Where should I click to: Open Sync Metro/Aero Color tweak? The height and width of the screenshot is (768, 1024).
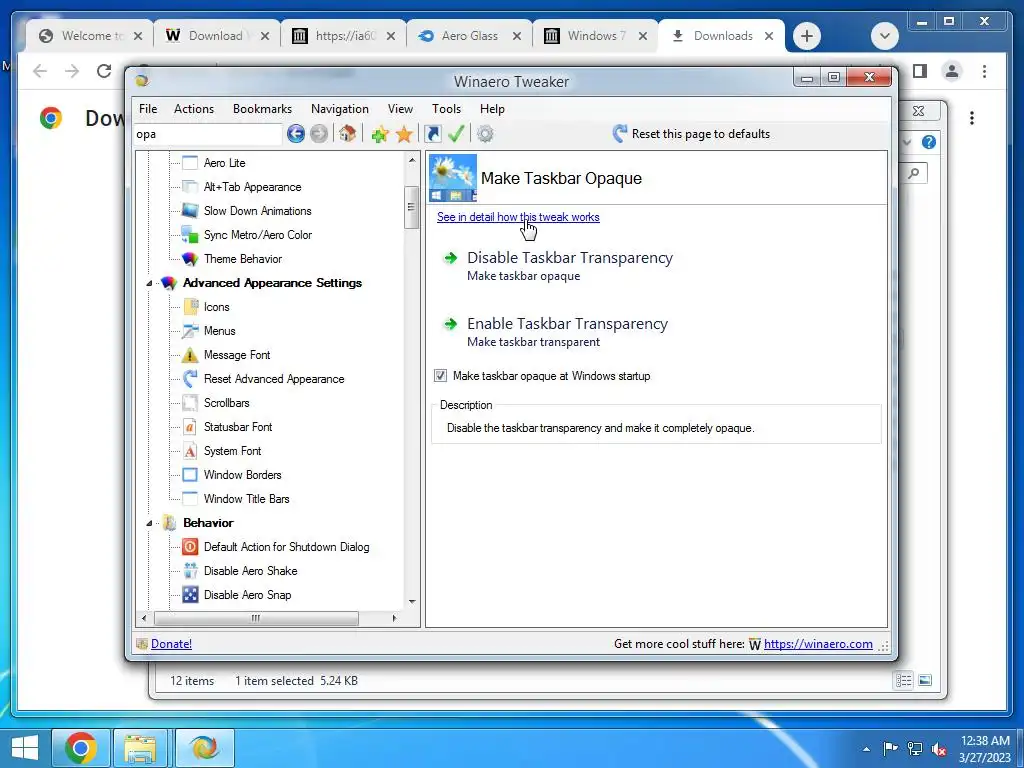point(257,235)
